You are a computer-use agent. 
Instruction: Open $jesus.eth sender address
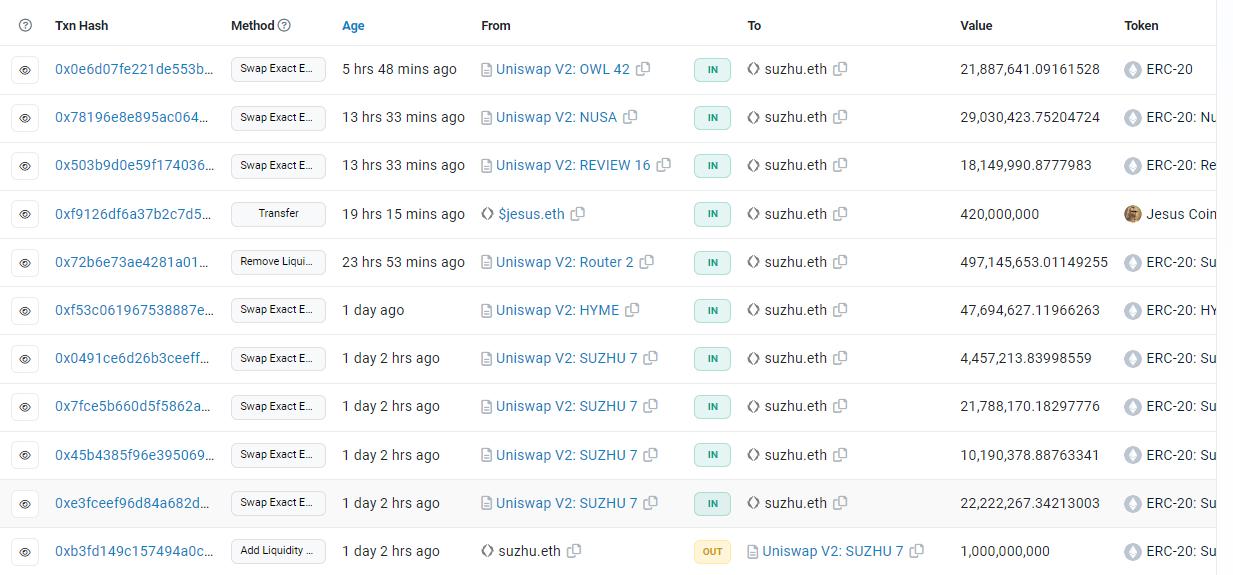click(531, 214)
